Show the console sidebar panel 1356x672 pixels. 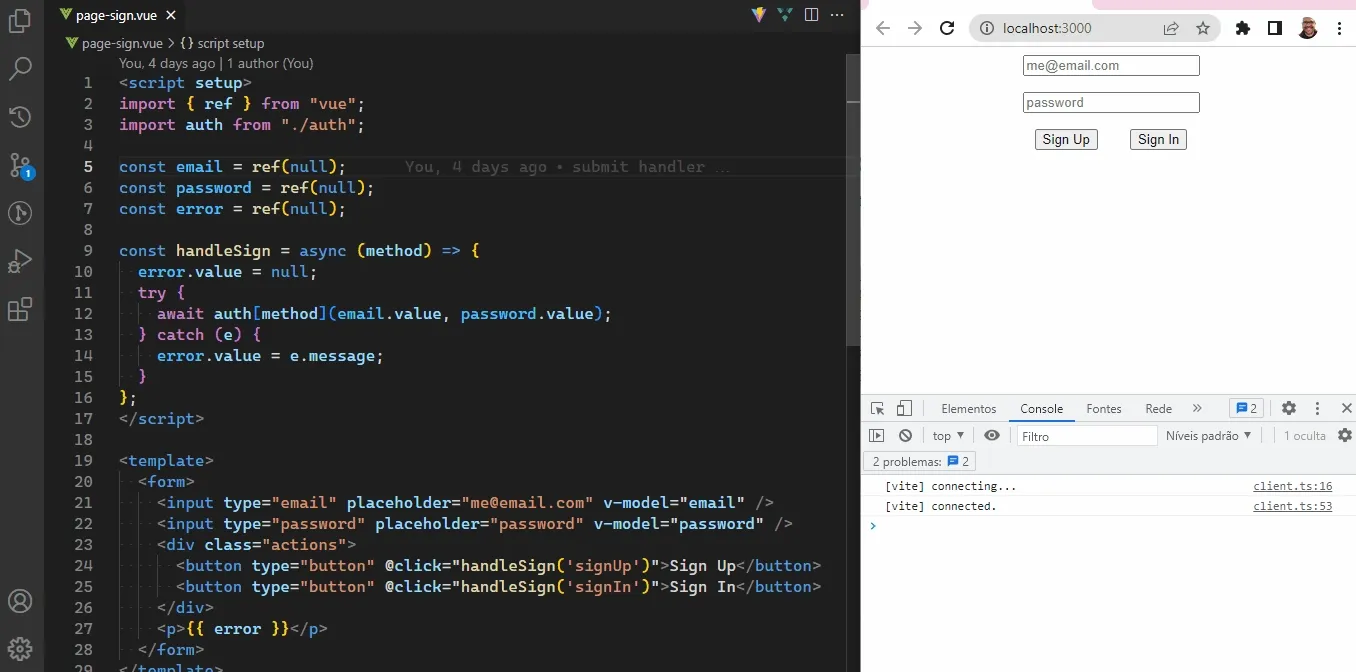[x=876, y=434]
